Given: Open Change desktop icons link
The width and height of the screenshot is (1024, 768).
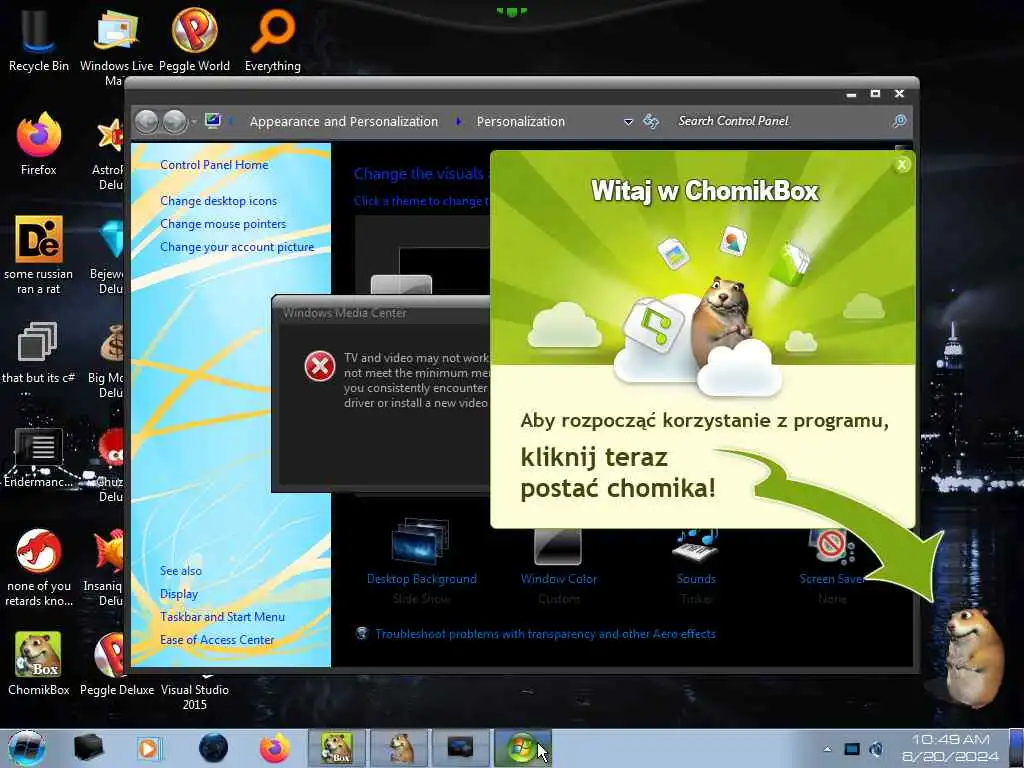Looking at the screenshot, I should [x=218, y=201].
